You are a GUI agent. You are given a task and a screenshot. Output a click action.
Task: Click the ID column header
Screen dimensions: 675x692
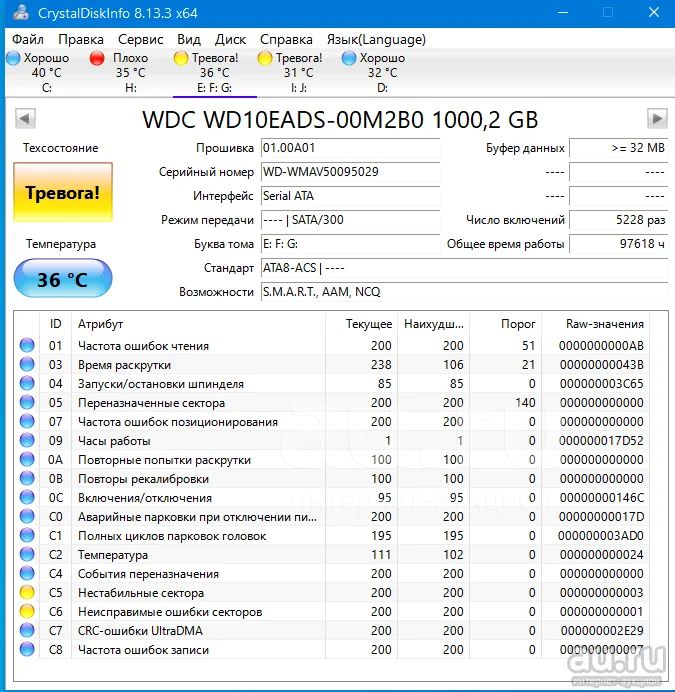(x=55, y=323)
